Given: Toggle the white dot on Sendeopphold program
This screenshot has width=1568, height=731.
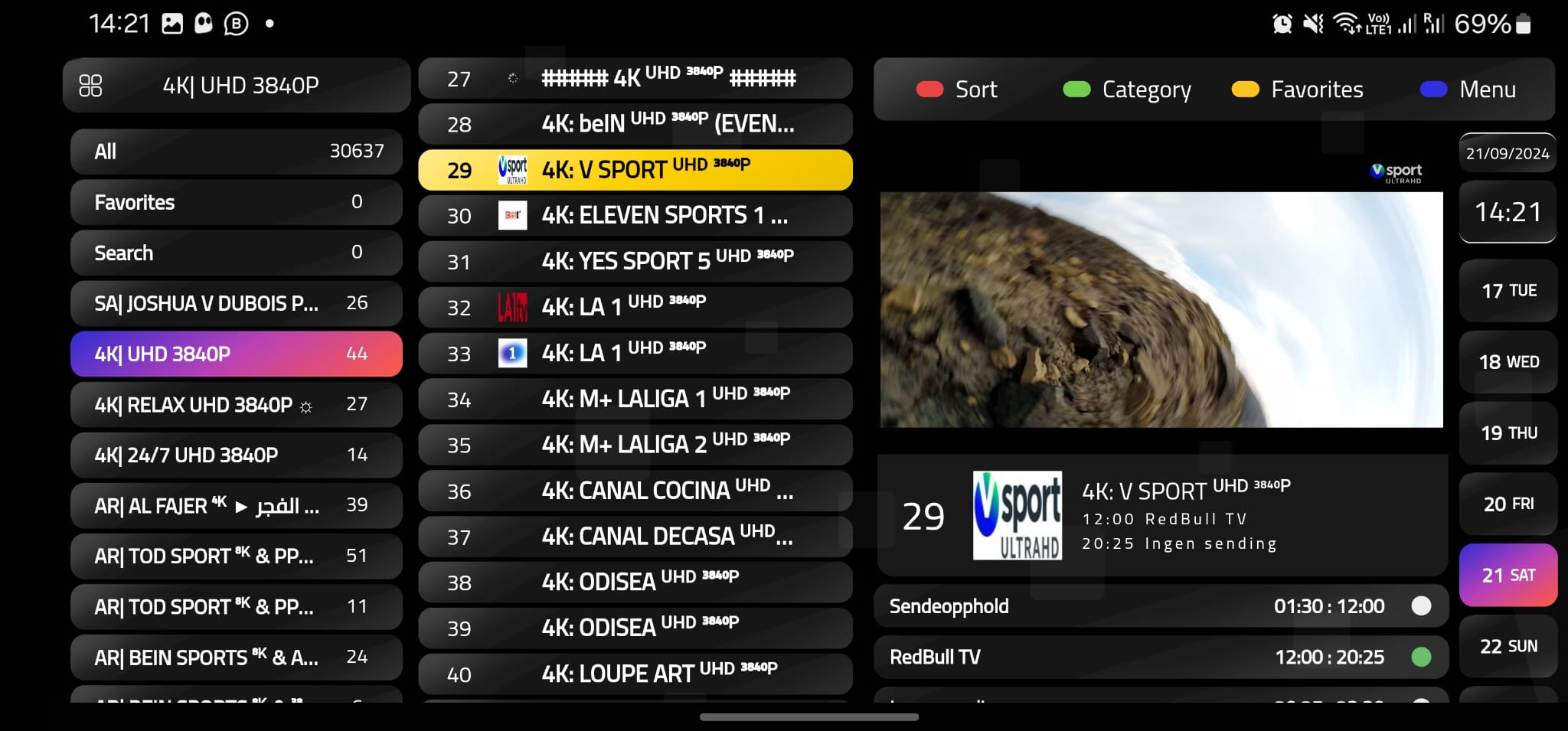Looking at the screenshot, I should point(1421,606).
